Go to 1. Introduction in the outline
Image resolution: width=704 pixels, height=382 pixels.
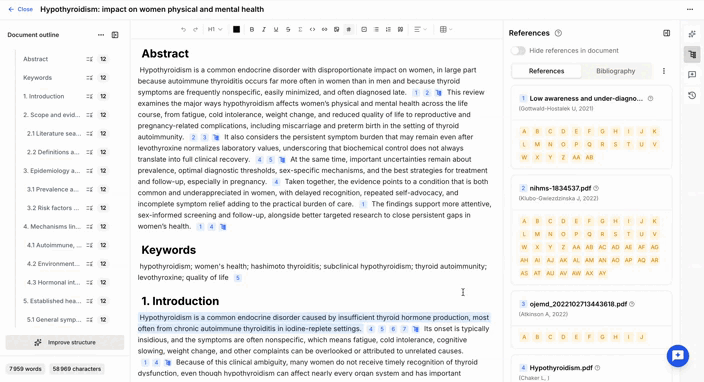tap(44, 97)
